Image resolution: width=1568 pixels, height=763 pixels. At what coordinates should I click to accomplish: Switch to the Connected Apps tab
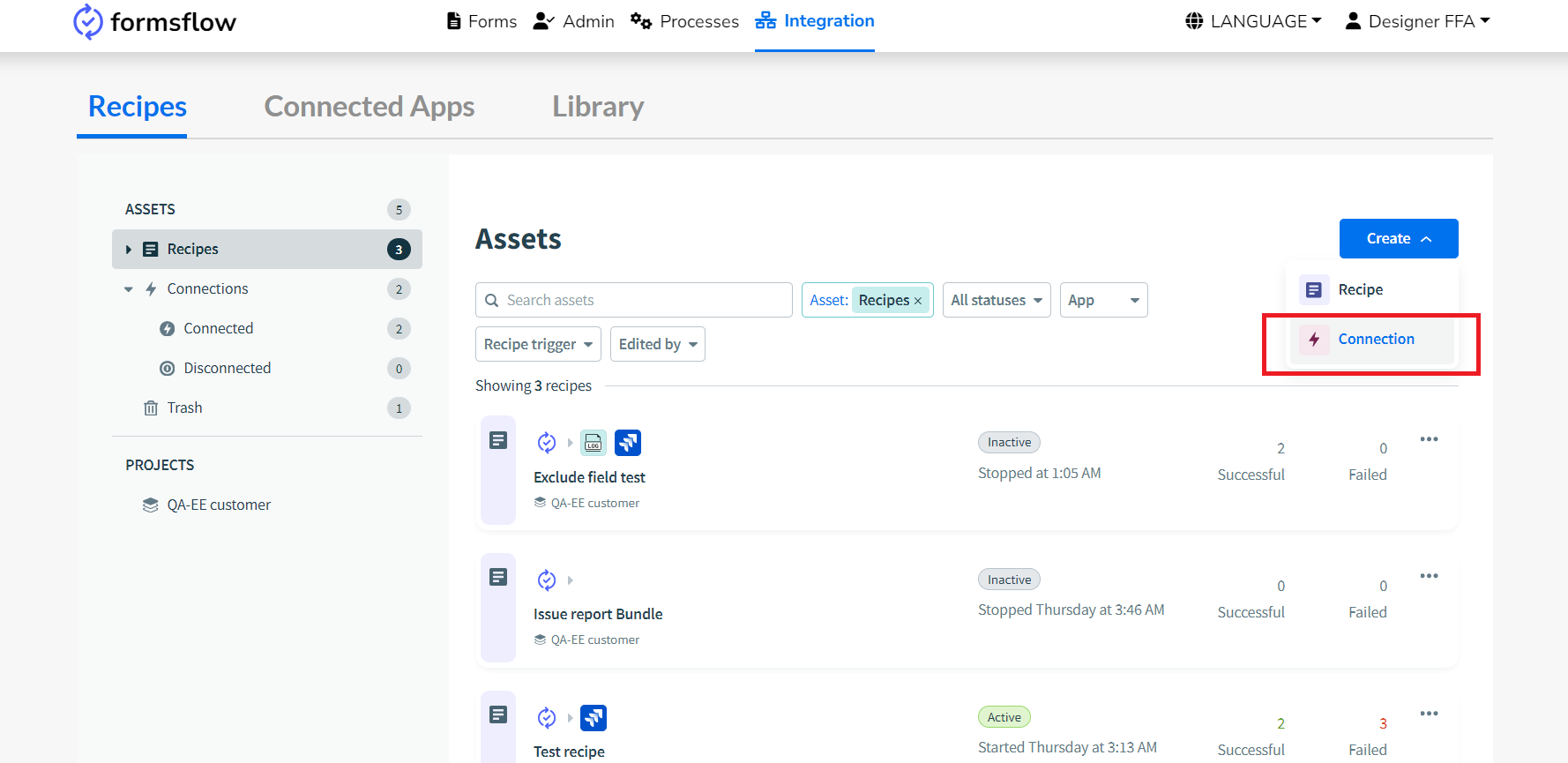point(370,107)
